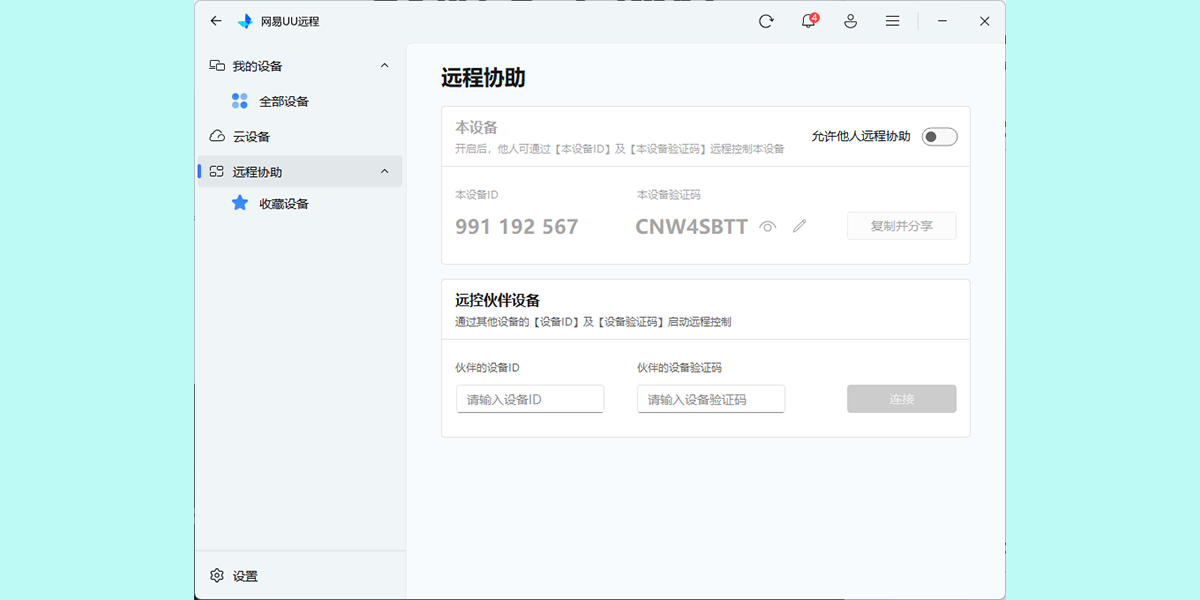Collapse the 我的设备 section
Viewport: 1200px width, 600px height.
pyautogui.click(x=384, y=65)
